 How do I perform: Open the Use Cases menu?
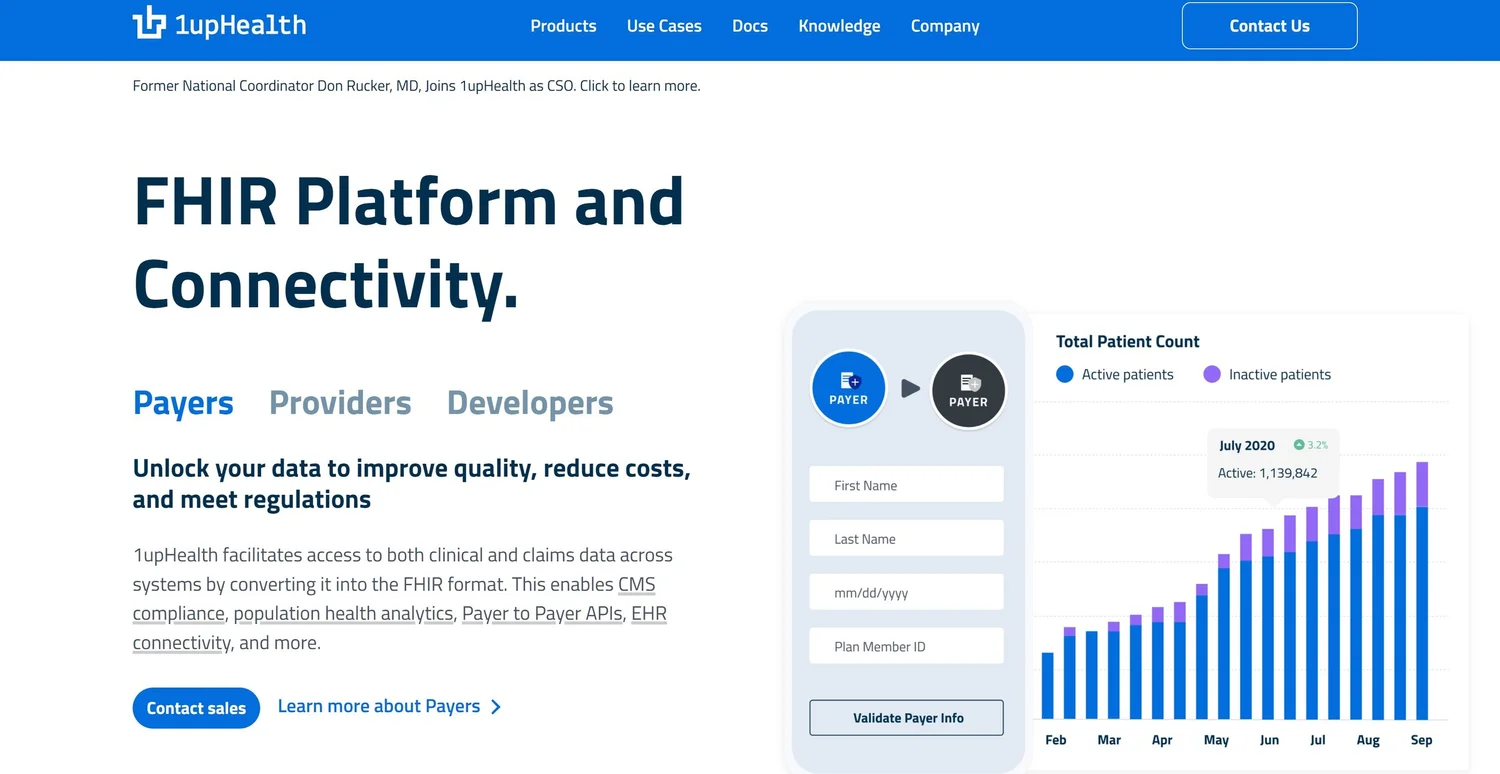(x=664, y=26)
